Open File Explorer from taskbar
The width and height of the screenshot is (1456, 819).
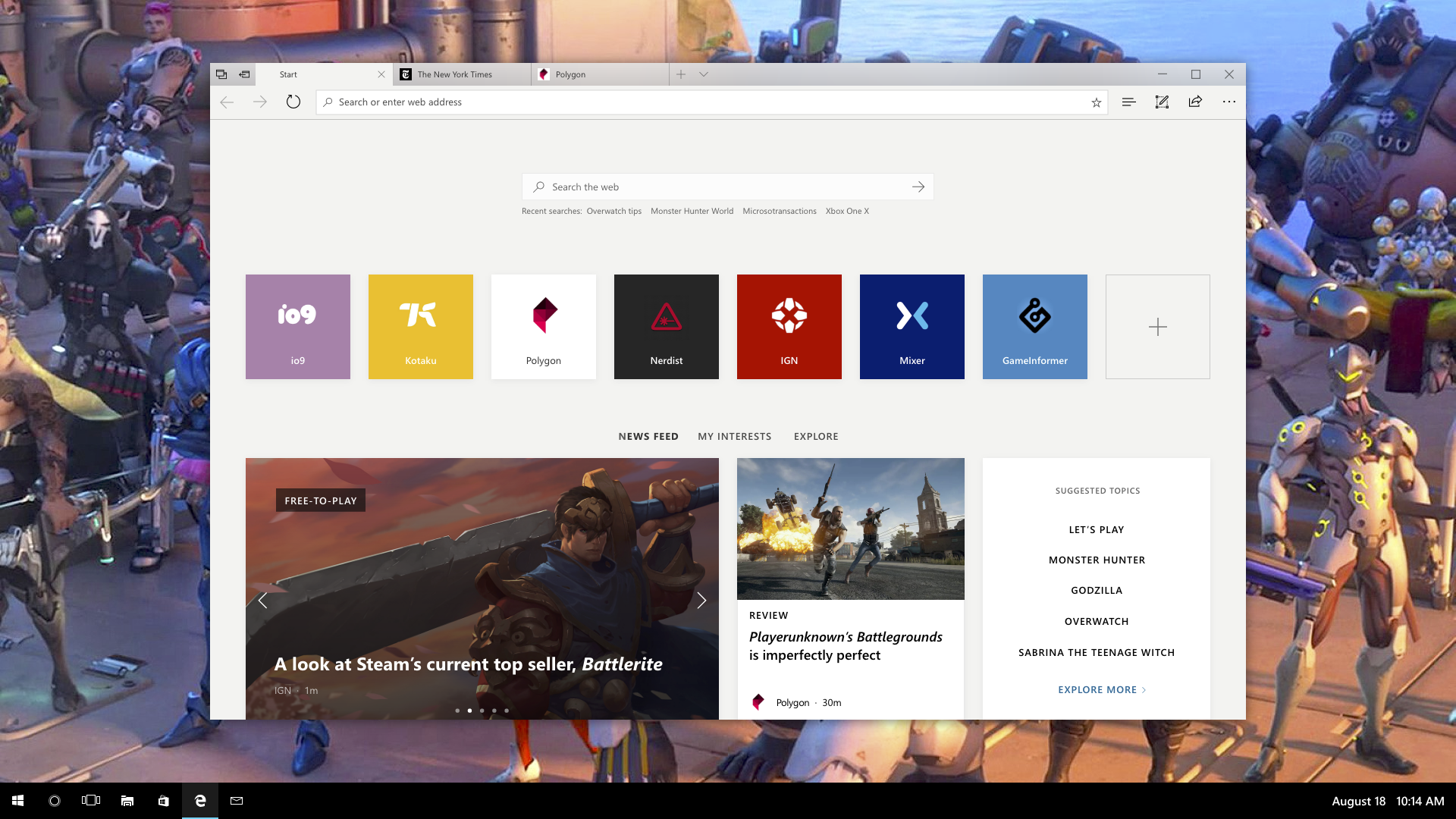click(x=127, y=801)
